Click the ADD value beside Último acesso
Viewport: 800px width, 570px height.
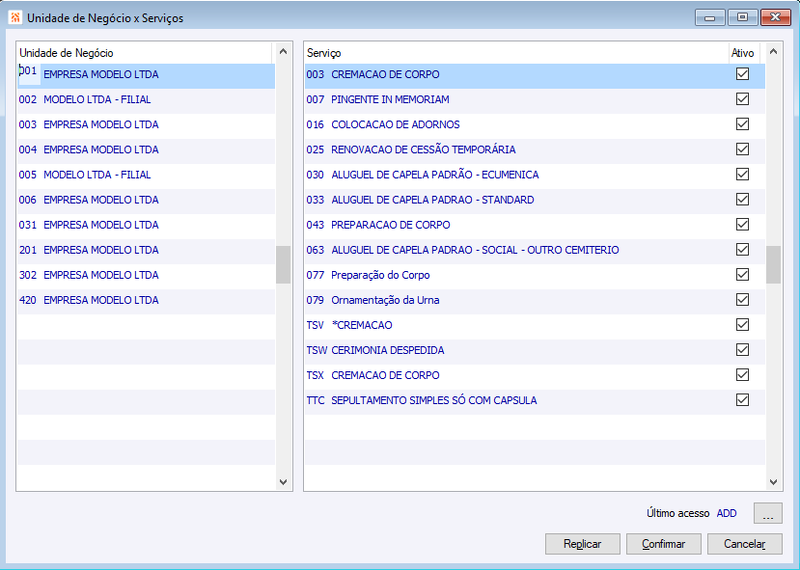(x=727, y=513)
